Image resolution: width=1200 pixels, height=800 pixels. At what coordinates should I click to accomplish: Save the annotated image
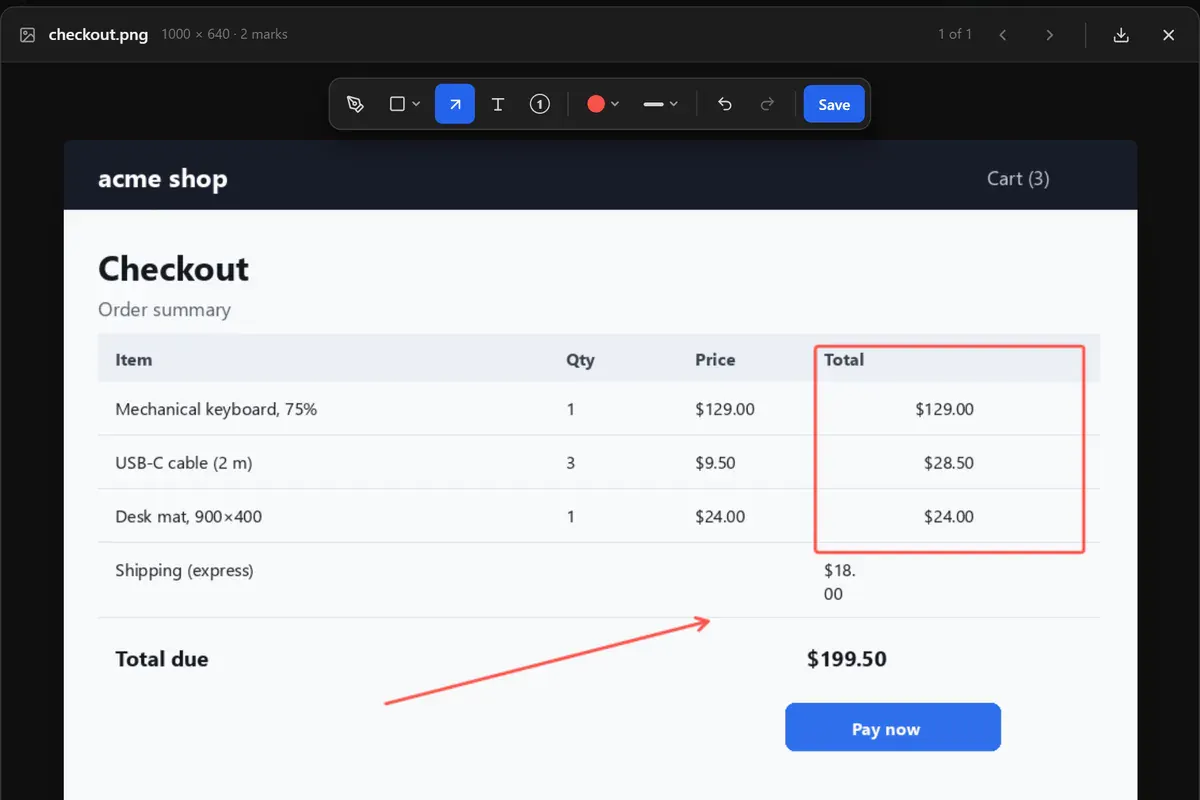pyautogui.click(x=834, y=104)
